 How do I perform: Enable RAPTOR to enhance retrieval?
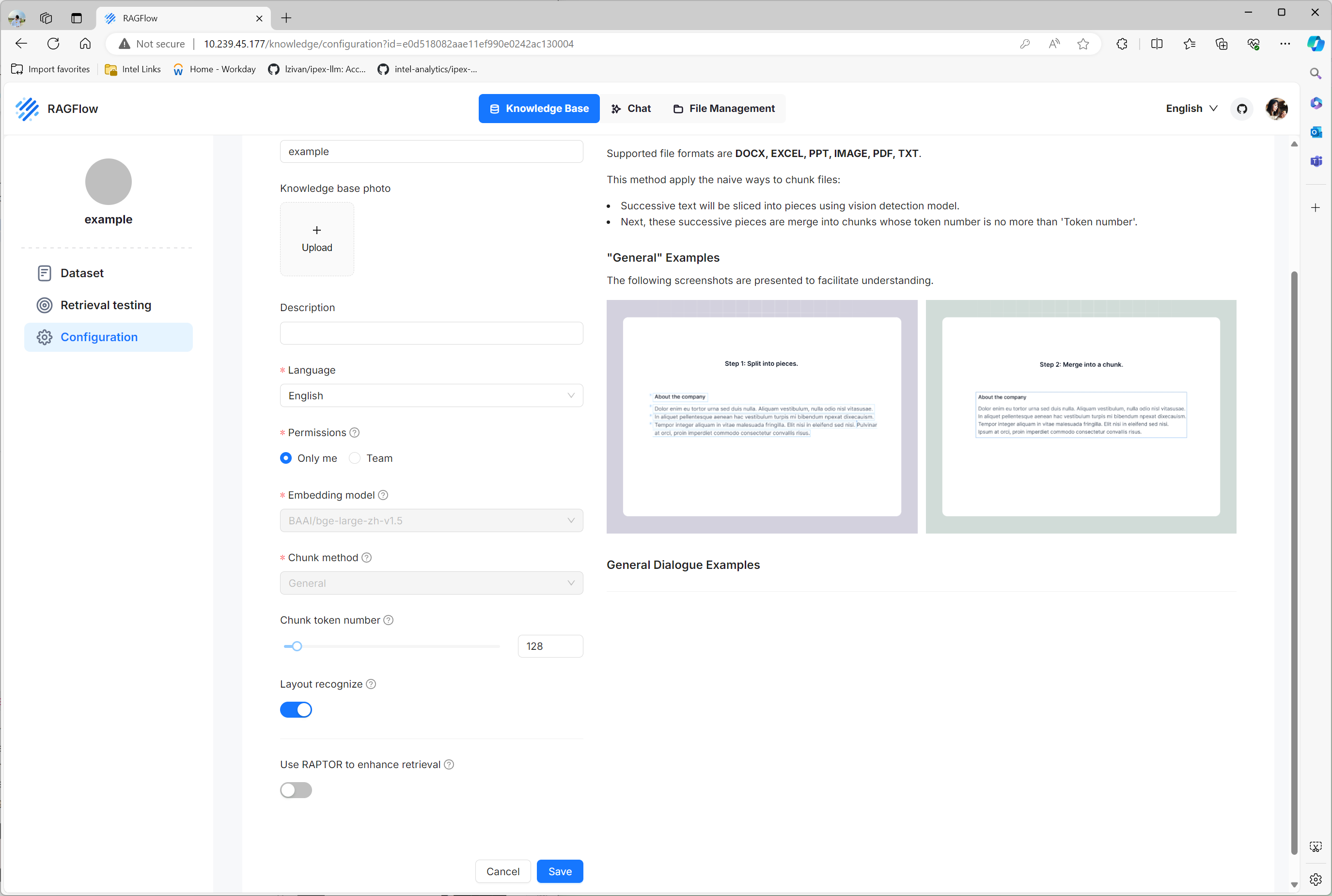click(296, 790)
